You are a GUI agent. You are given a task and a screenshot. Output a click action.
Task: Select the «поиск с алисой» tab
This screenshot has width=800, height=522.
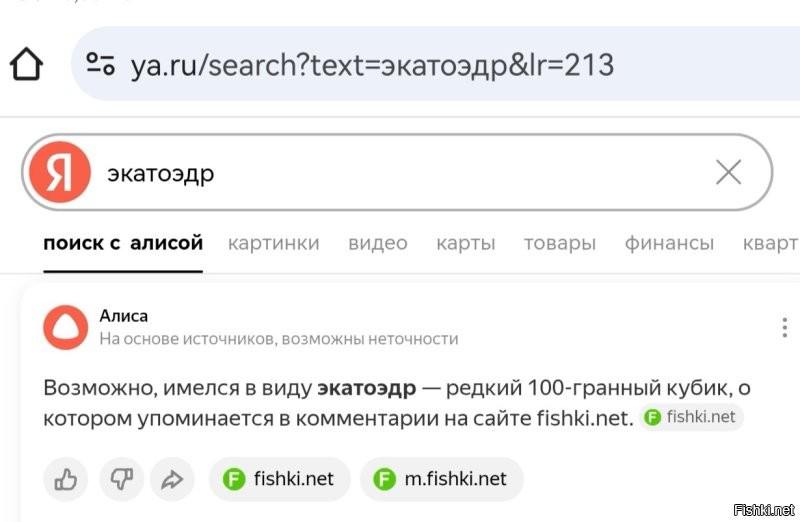[123, 243]
